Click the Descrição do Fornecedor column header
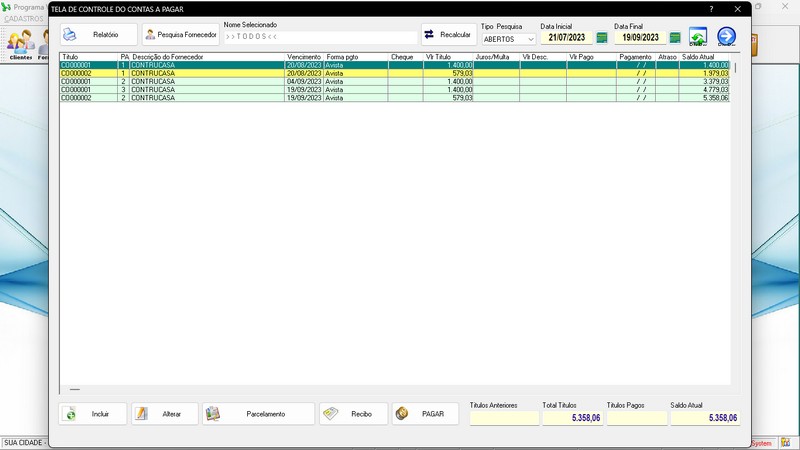The height and width of the screenshot is (450, 800). click(207, 57)
